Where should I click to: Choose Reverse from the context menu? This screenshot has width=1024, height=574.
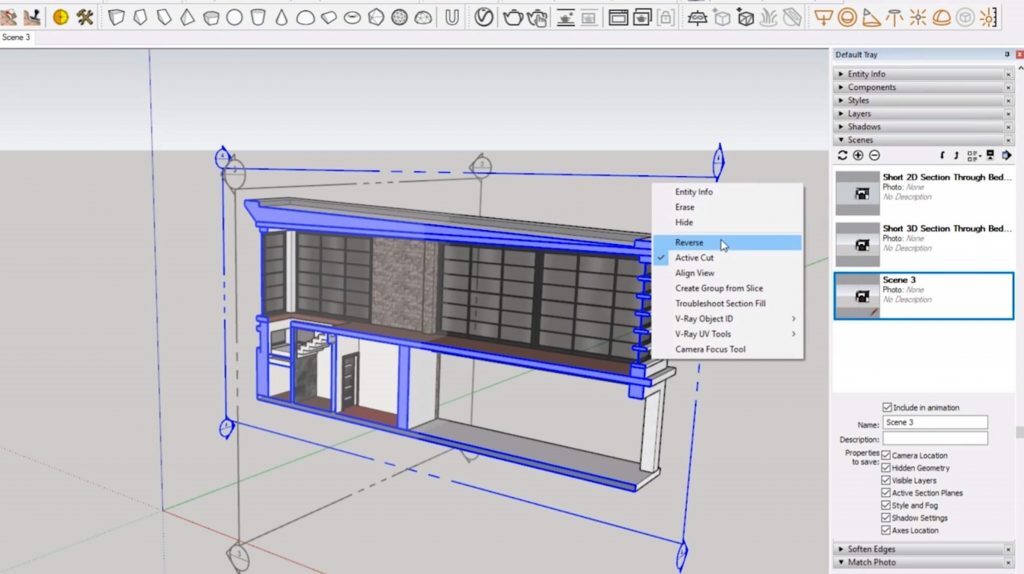(728, 242)
